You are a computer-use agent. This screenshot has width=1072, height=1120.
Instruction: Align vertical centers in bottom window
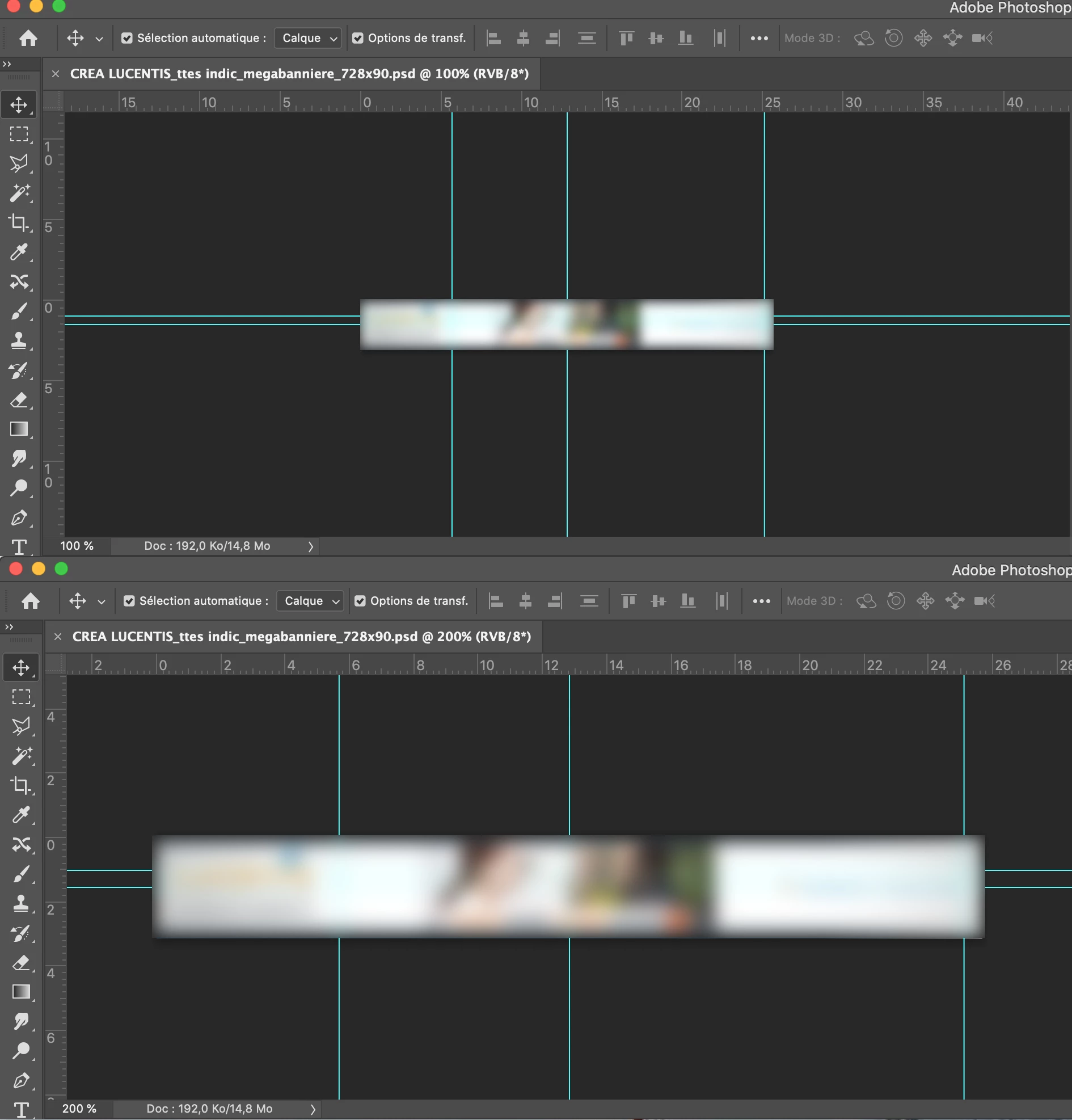coord(659,601)
